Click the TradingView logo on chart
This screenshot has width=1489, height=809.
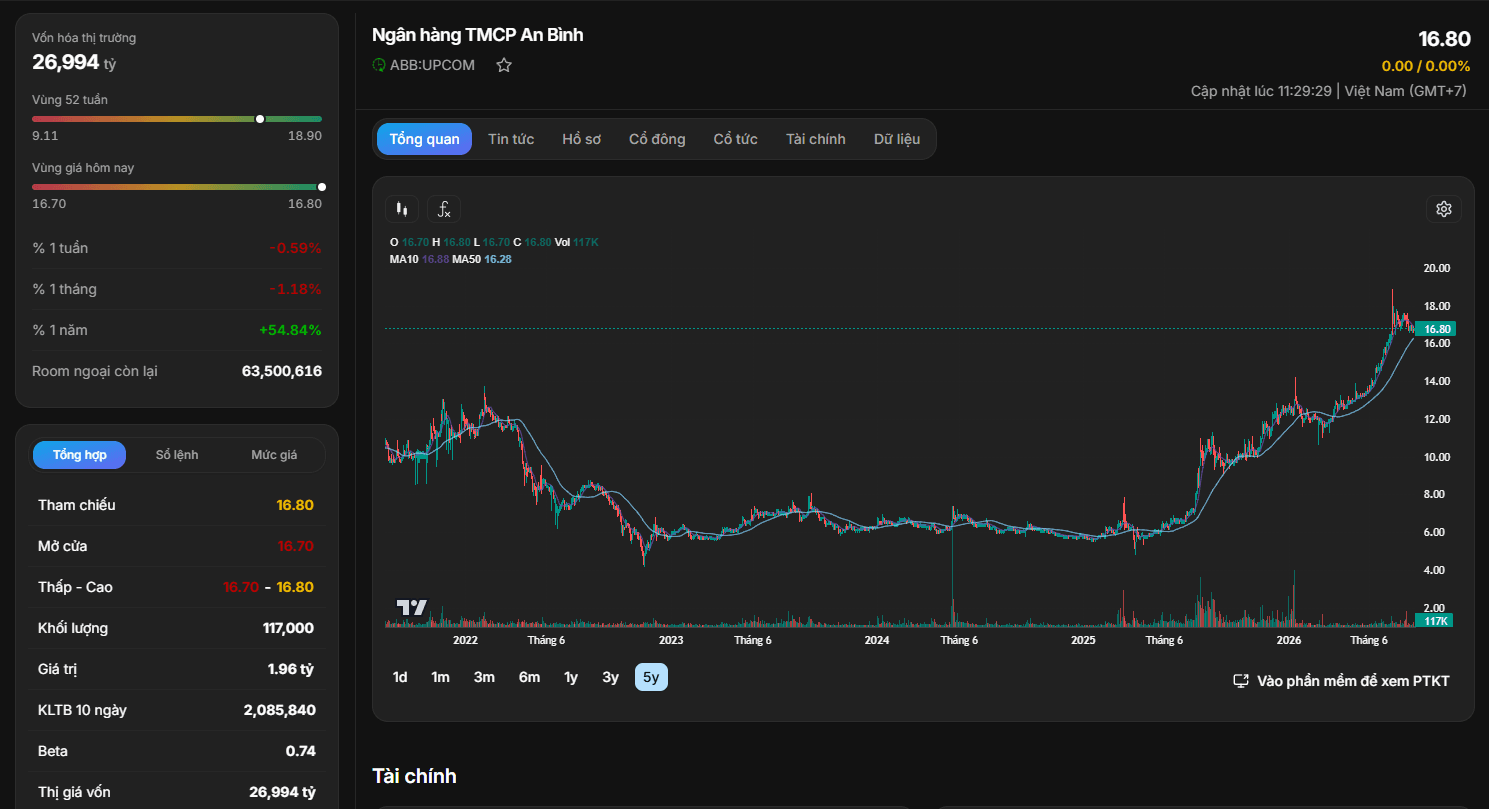tap(411, 607)
